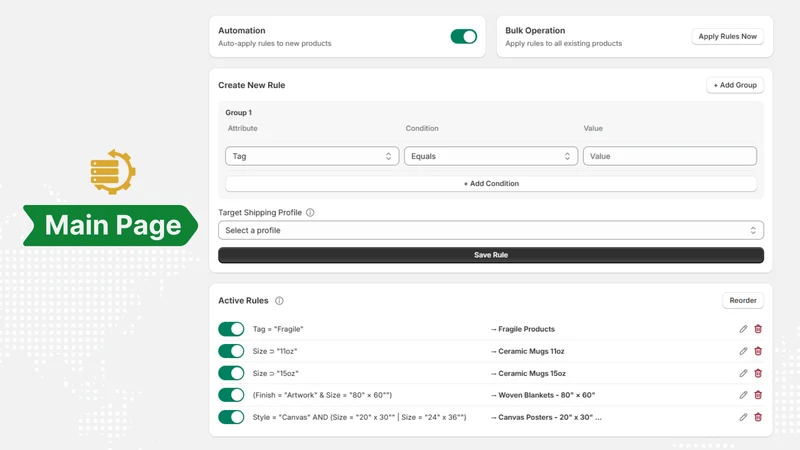Viewport: 800px width, 450px height.
Task: Click the Group 1 label
Action: click(238, 112)
